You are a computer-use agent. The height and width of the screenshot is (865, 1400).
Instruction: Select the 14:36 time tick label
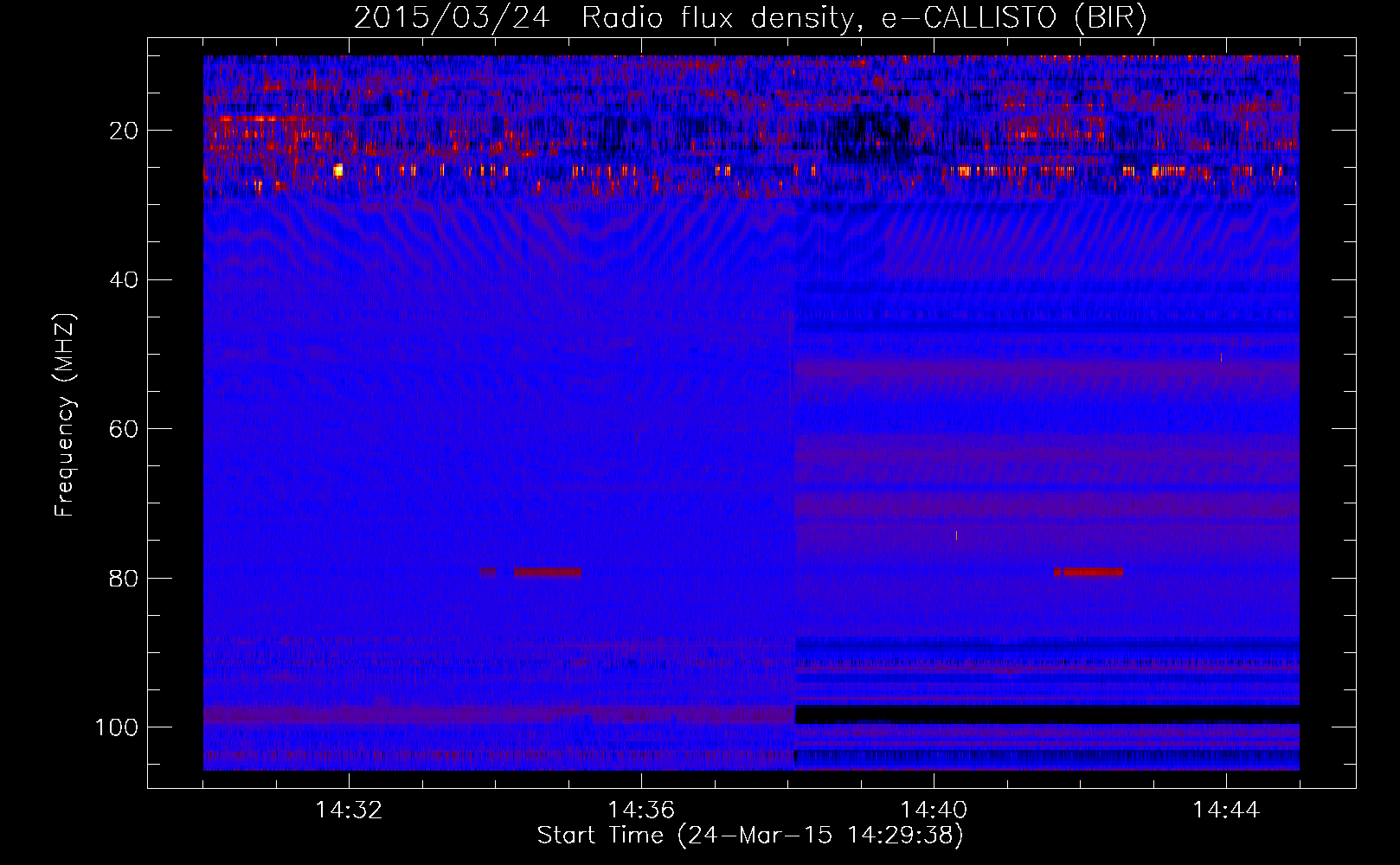[641, 811]
